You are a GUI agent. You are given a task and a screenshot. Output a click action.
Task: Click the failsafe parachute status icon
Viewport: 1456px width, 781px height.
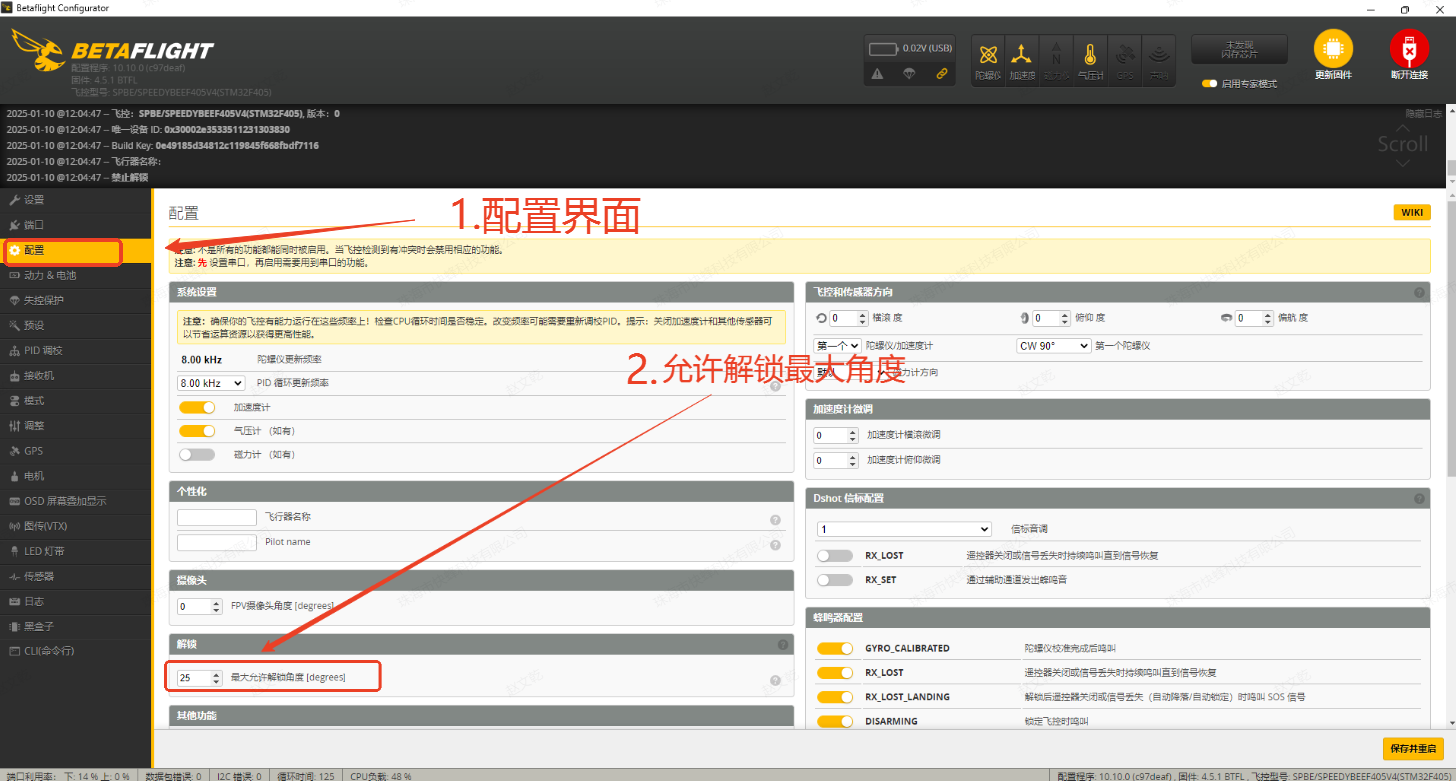click(x=909, y=73)
